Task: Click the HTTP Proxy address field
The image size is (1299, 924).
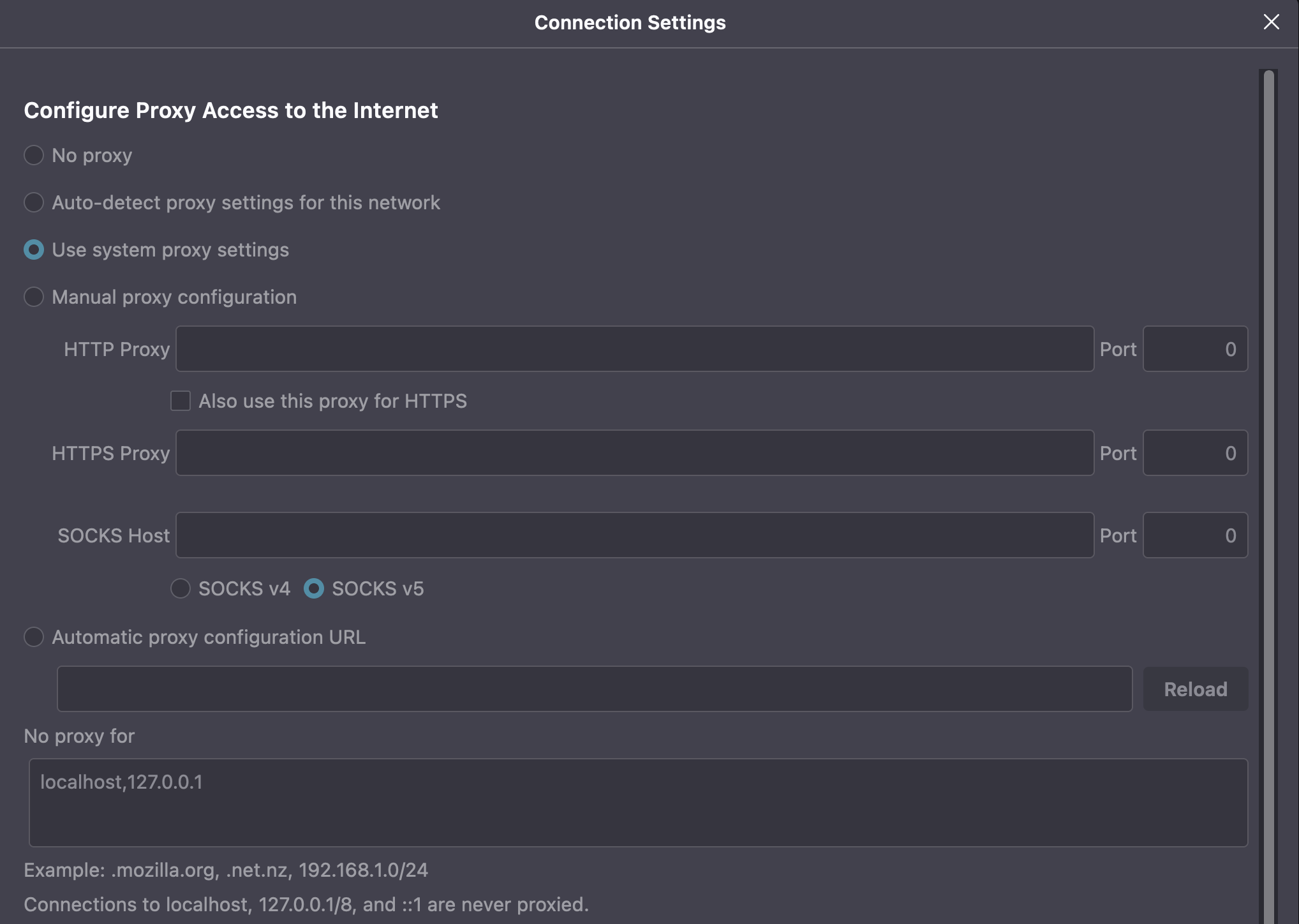Action: 634,349
